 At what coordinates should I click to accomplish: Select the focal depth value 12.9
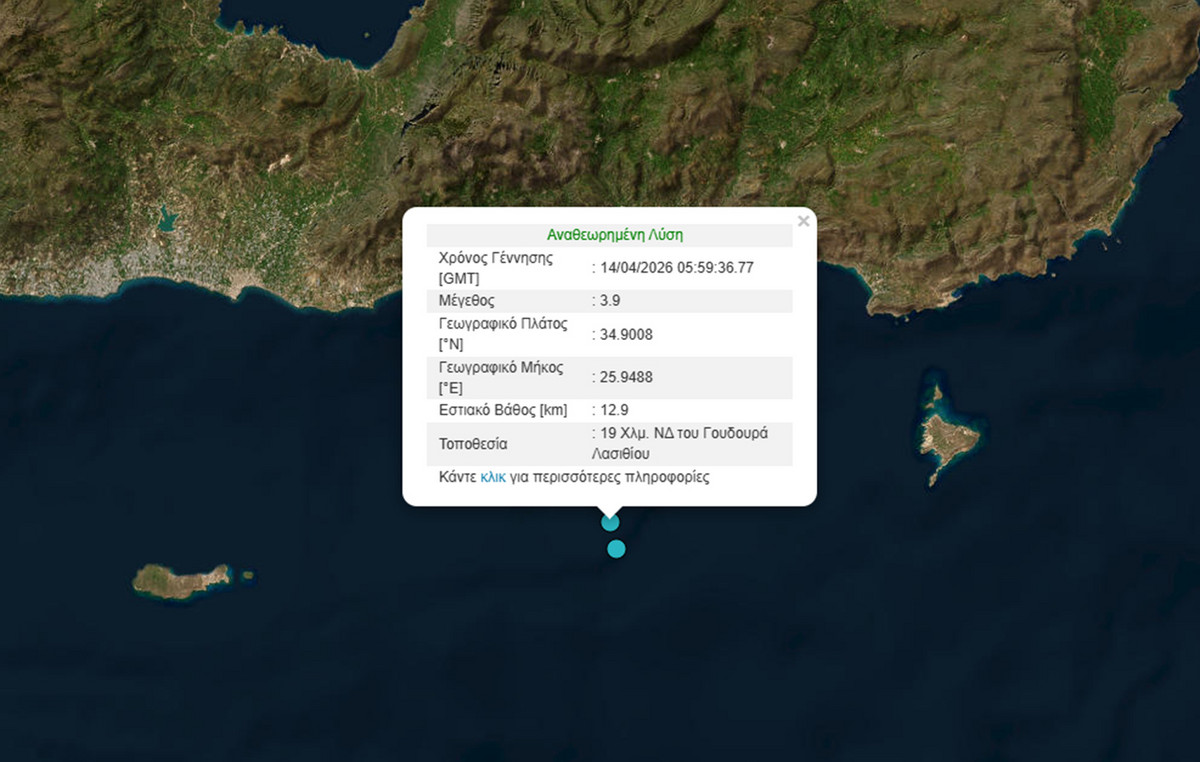(x=614, y=410)
